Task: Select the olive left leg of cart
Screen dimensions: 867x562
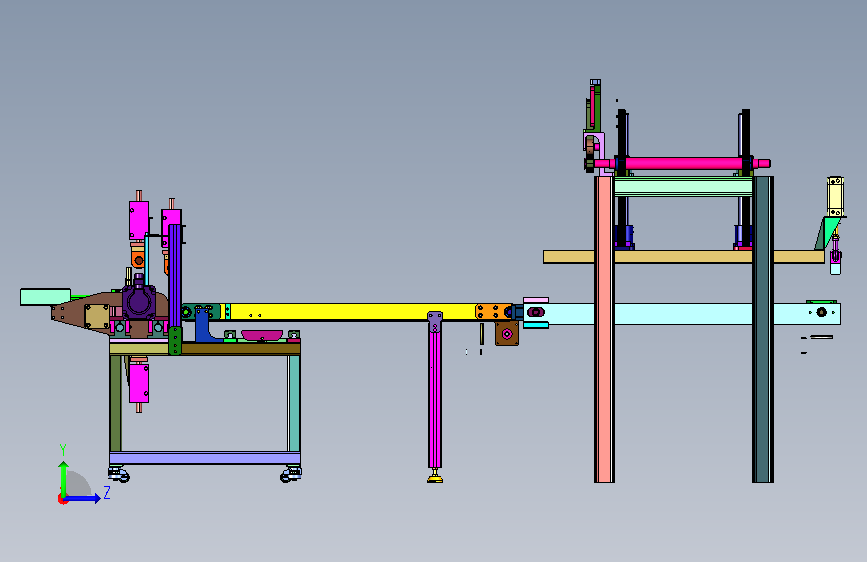Action: (115, 403)
